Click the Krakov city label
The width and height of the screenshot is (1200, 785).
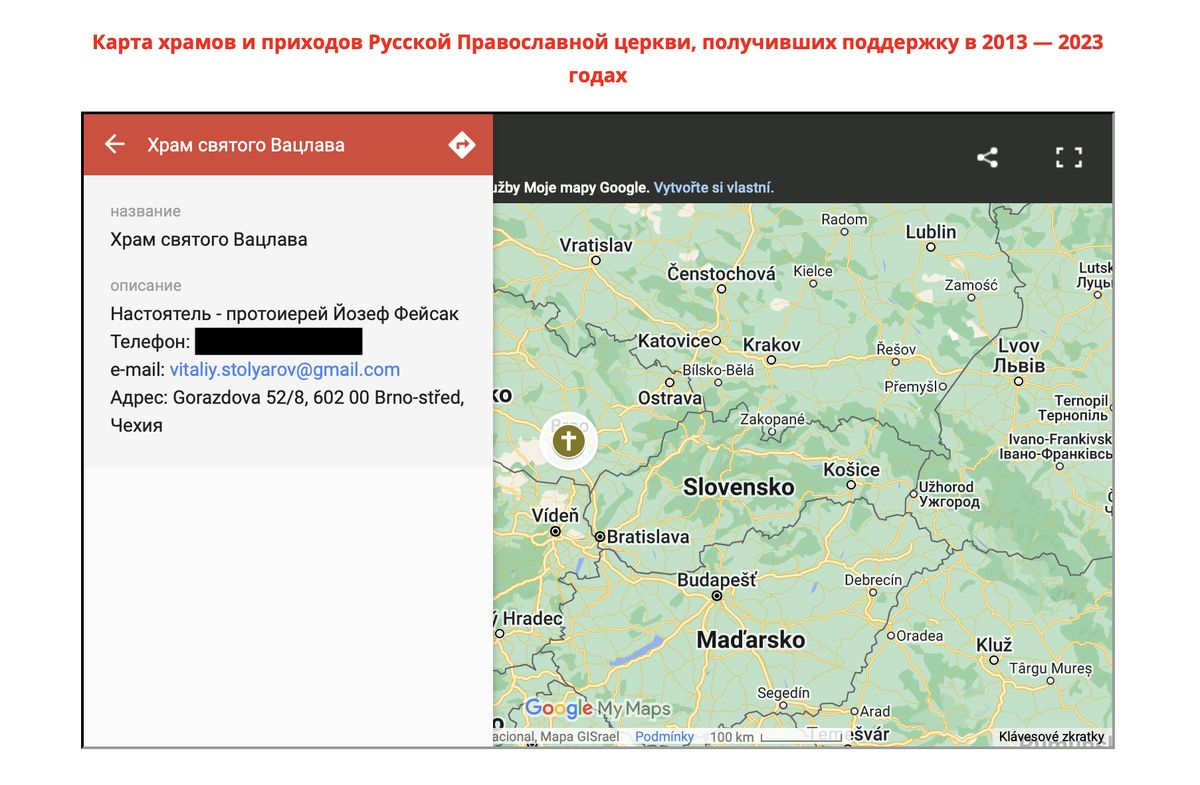772,344
